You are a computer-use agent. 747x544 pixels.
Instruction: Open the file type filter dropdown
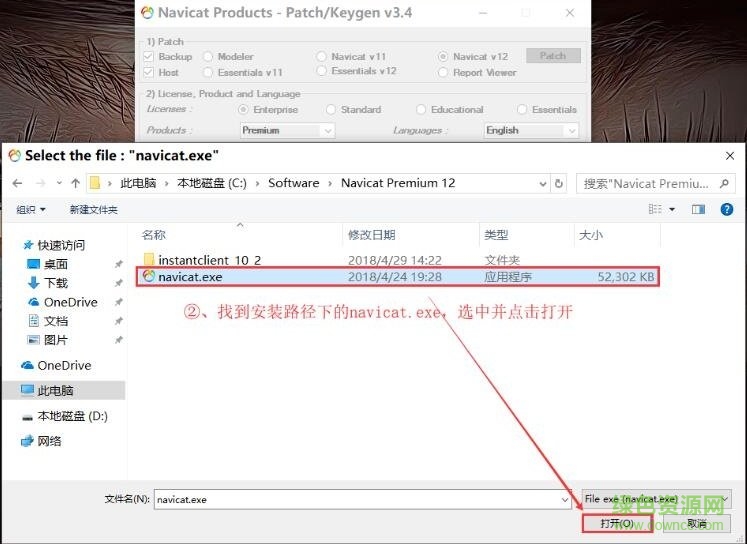pyautogui.click(x=656, y=499)
